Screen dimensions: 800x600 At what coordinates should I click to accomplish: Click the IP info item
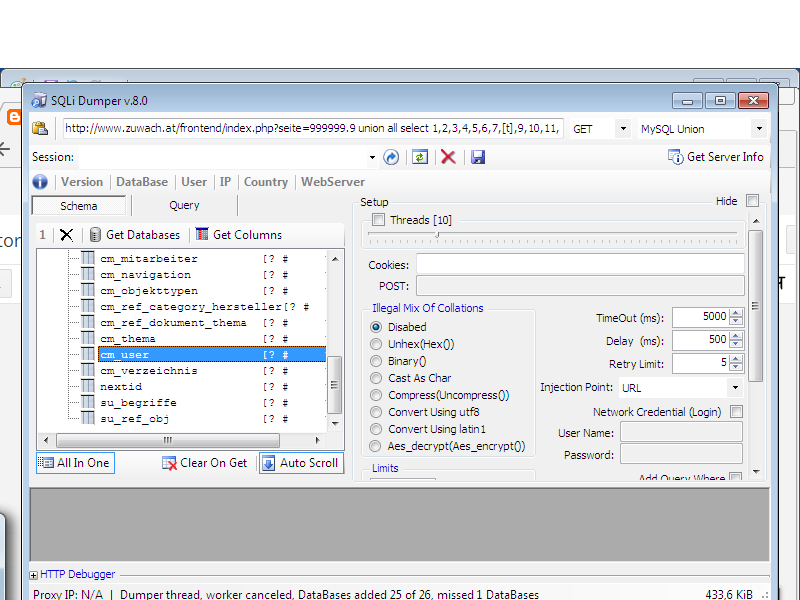click(x=225, y=182)
